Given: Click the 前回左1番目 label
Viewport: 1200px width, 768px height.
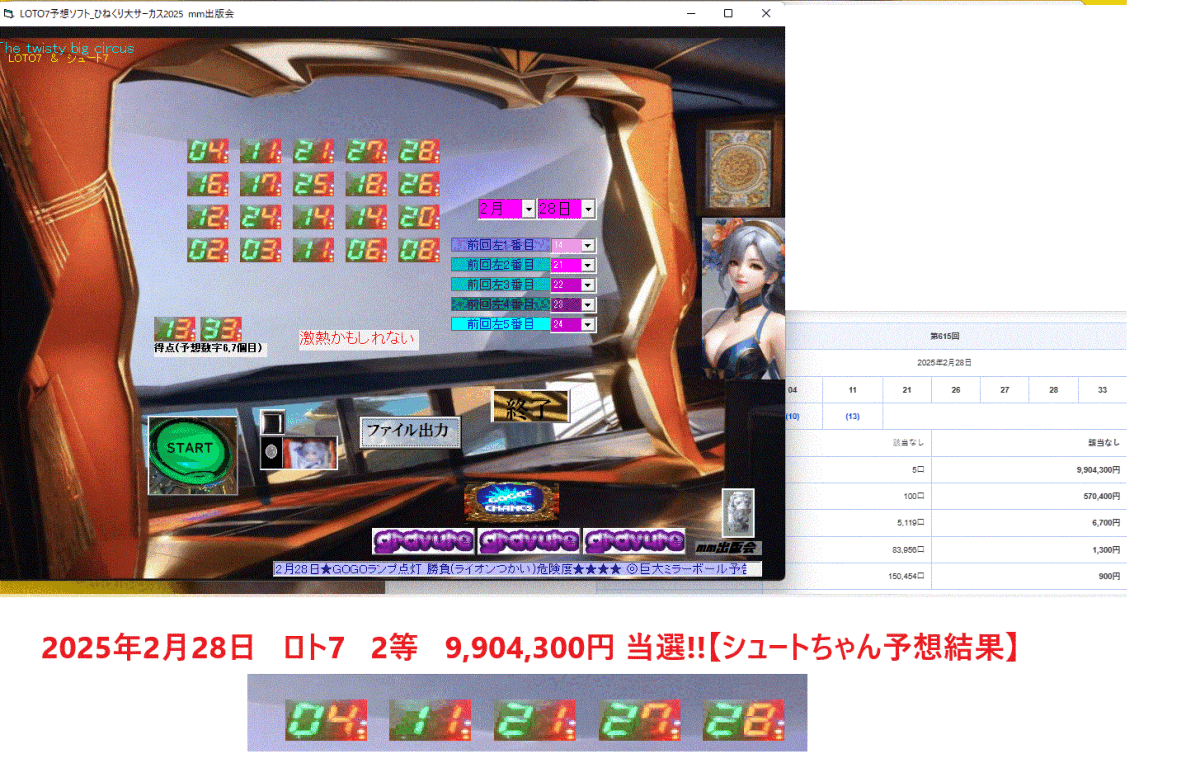Looking at the screenshot, I should tap(500, 245).
